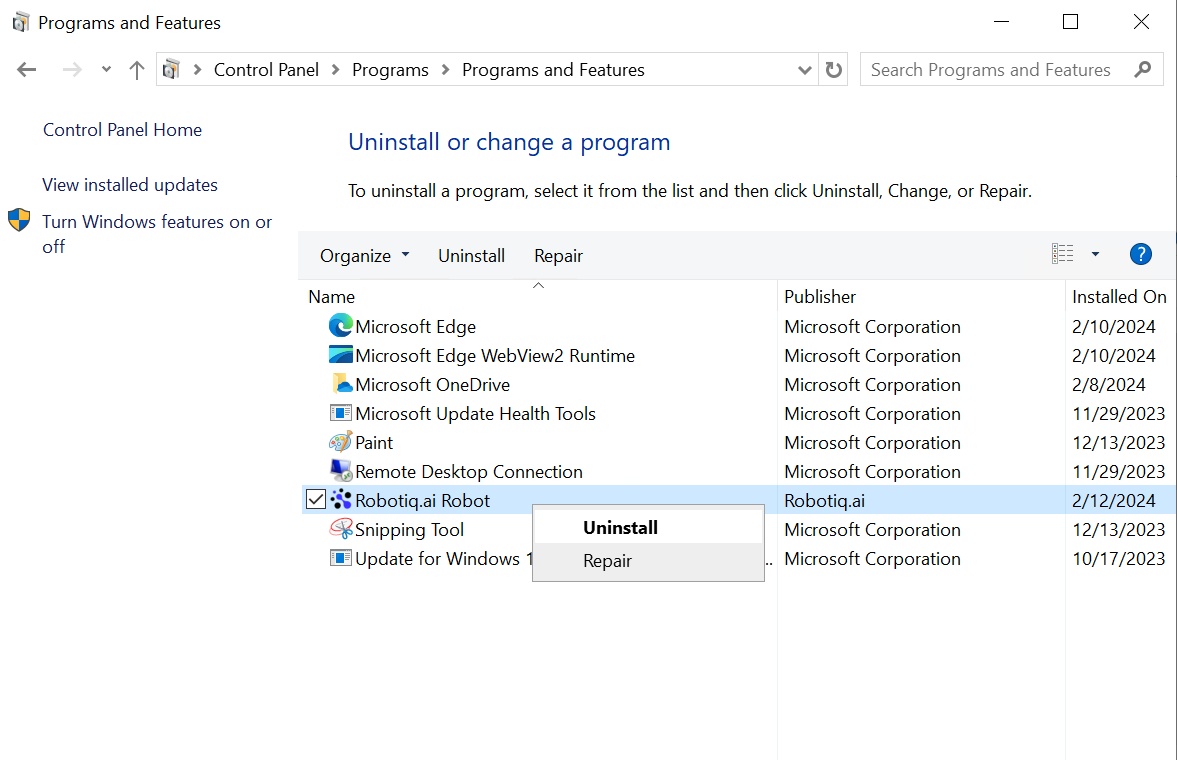Image resolution: width=1177 pixels, height=760 pixels.
Task: Open the view options dropdown arrow
Action: point(1095,255)
